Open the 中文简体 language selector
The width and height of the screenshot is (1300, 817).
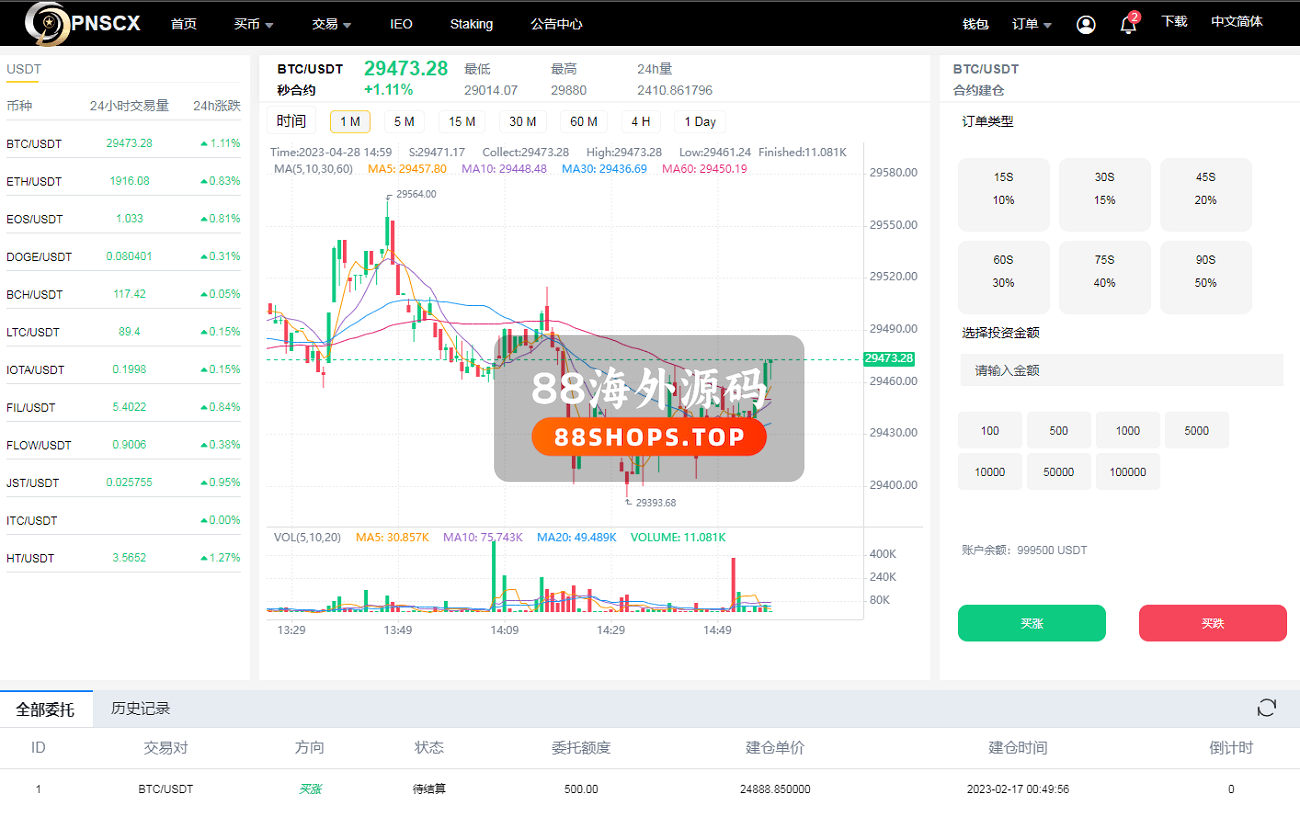[x=1236, y=22]
